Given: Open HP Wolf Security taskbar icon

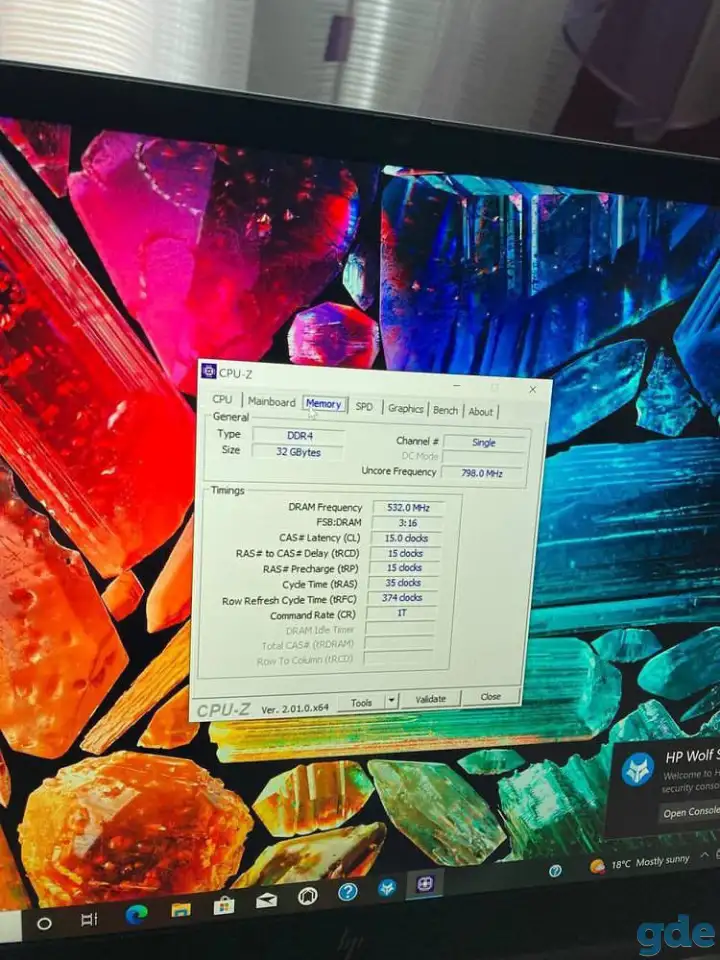Looking at the screenshot, I should [387, 888].
